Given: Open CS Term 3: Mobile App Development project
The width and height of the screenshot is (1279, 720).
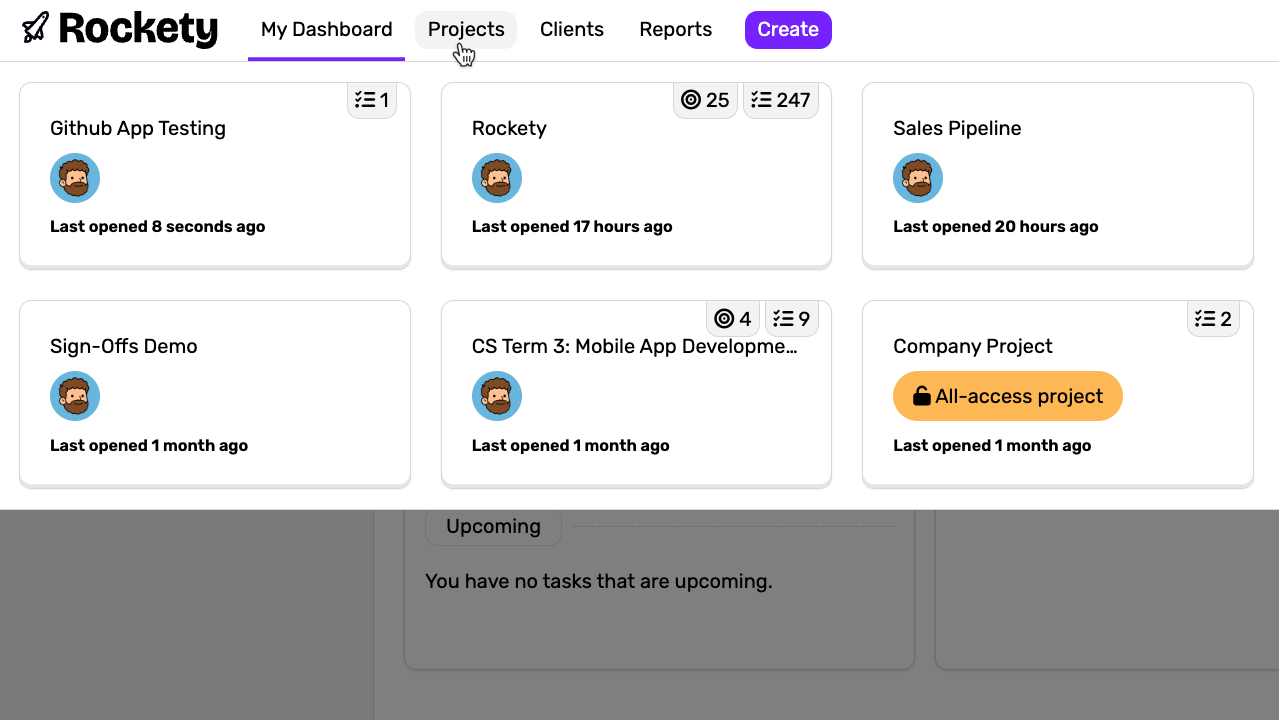Looking at the screenshot, I should pyautogui.click(x=634, y=347).
